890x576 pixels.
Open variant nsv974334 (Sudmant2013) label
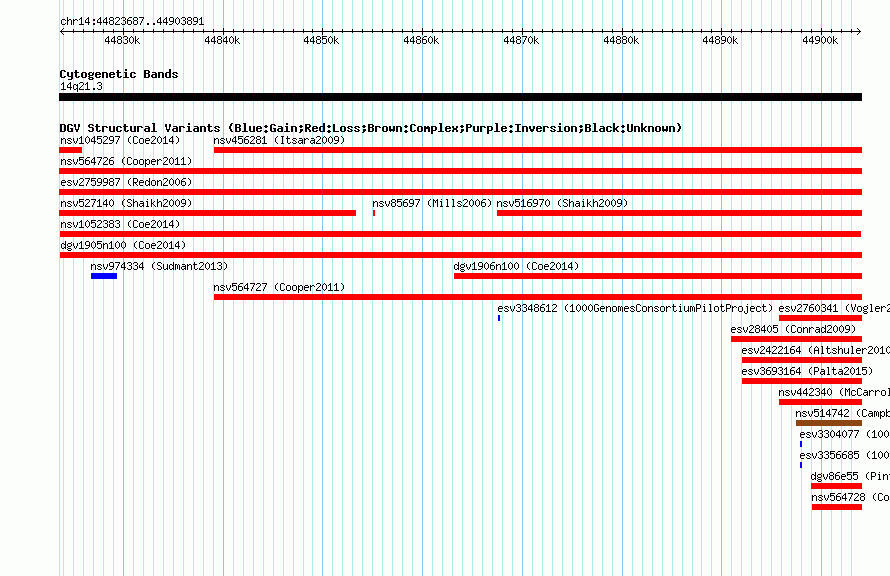point(159,266)
